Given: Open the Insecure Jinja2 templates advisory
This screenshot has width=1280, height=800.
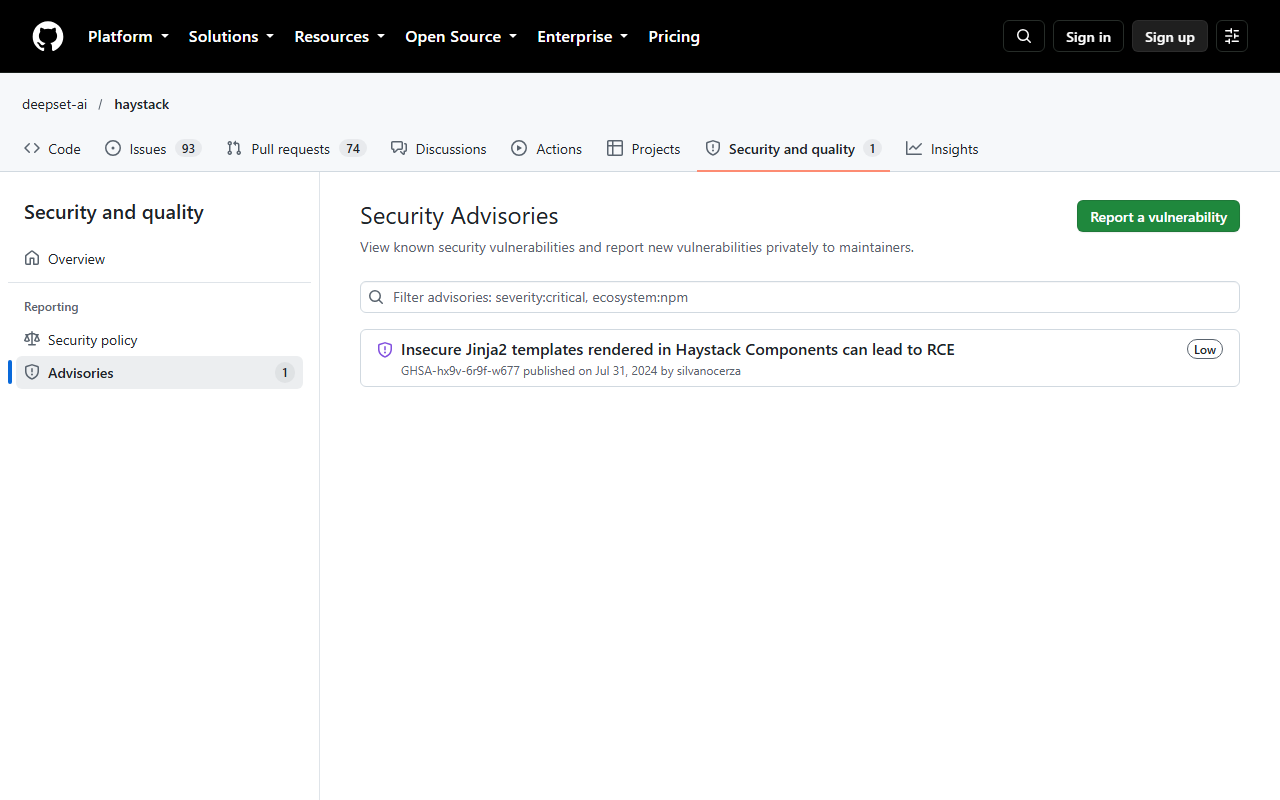Looking at the screenshot, I should coord(678,350).
